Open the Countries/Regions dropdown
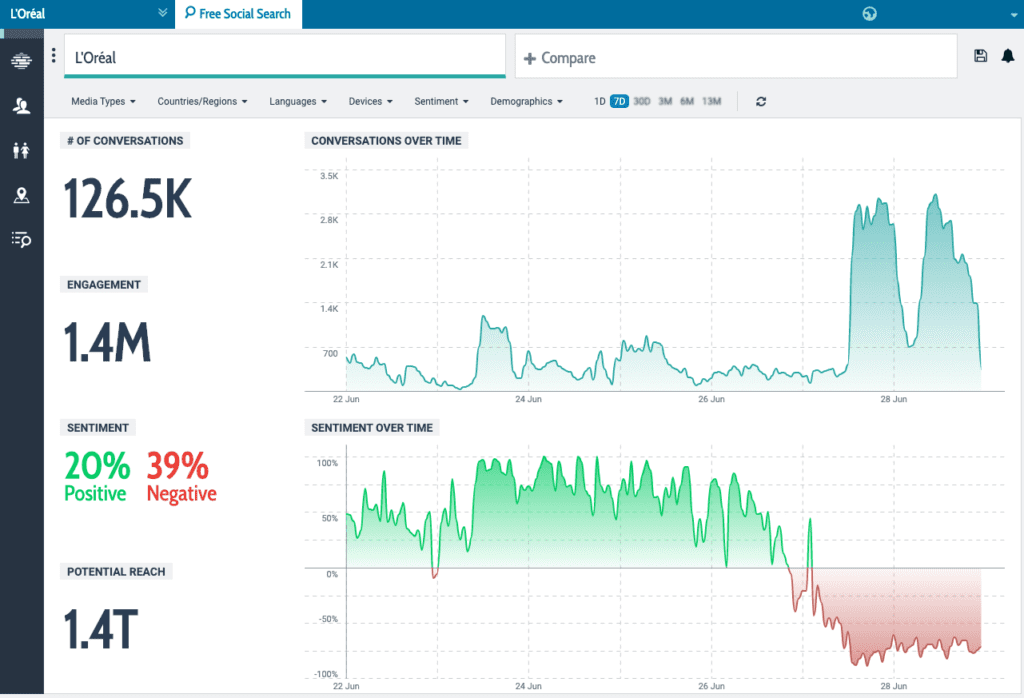The height and width of the screenshot is (698, 1024). point(202,101)
